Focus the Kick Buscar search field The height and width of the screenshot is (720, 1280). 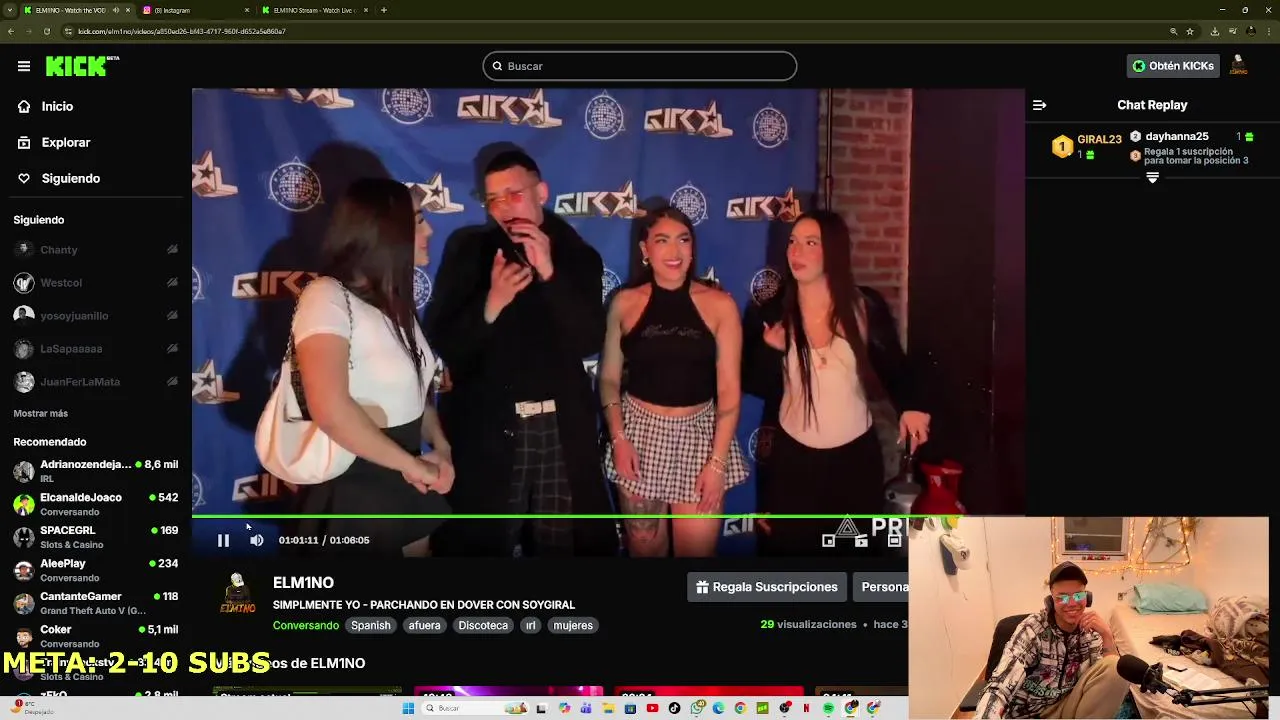(640, 66)
